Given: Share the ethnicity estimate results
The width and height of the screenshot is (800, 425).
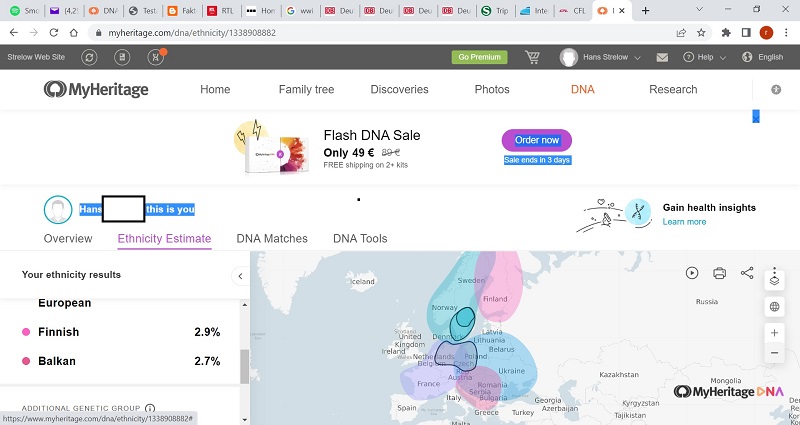Looking at the screenshot, I should (x=747, y=273).
